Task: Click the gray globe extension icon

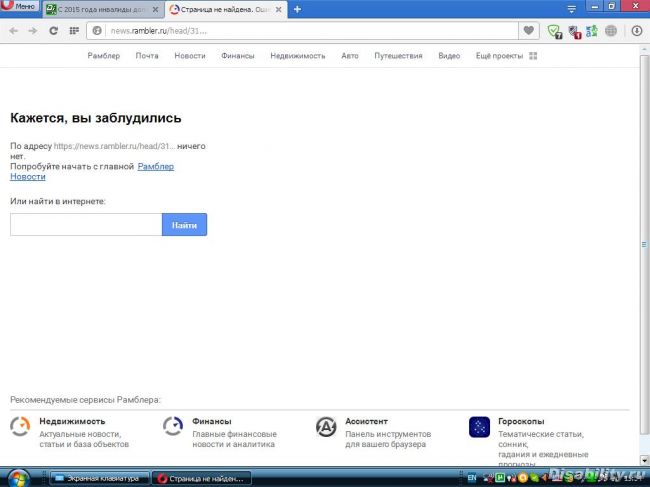Action: point(611,31)
